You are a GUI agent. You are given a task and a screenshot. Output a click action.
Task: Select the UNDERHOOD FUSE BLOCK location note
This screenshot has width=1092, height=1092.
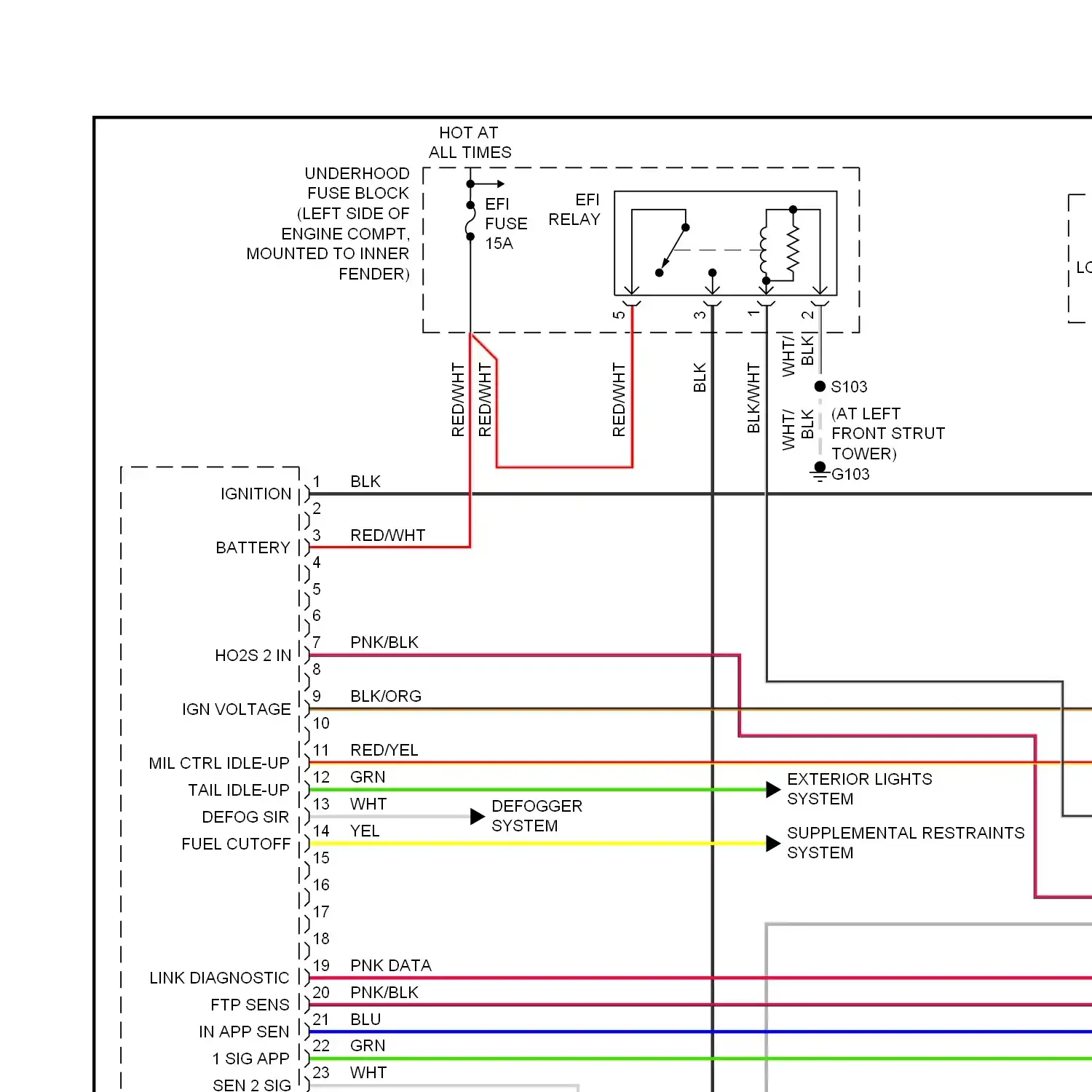pos(328,223)
